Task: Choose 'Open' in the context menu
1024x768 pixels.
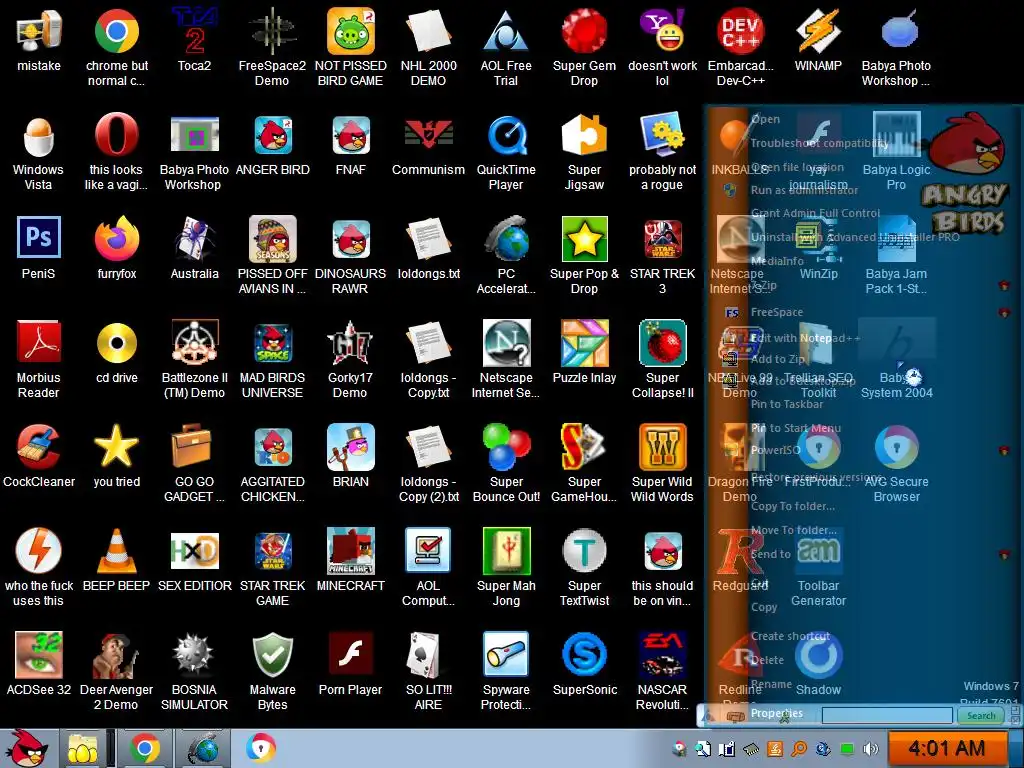Action: (765, 119)
